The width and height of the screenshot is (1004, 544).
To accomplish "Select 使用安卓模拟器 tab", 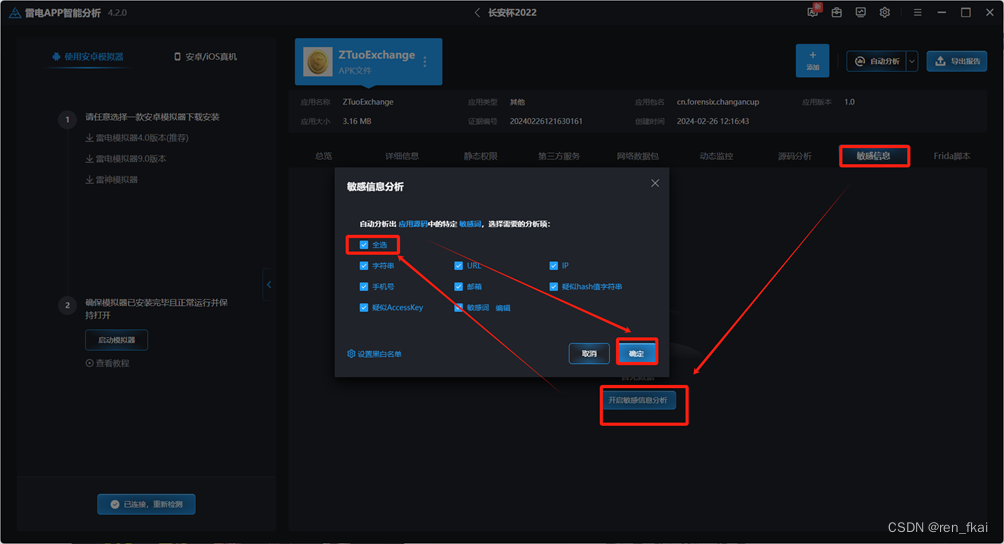I will point(88,57).
